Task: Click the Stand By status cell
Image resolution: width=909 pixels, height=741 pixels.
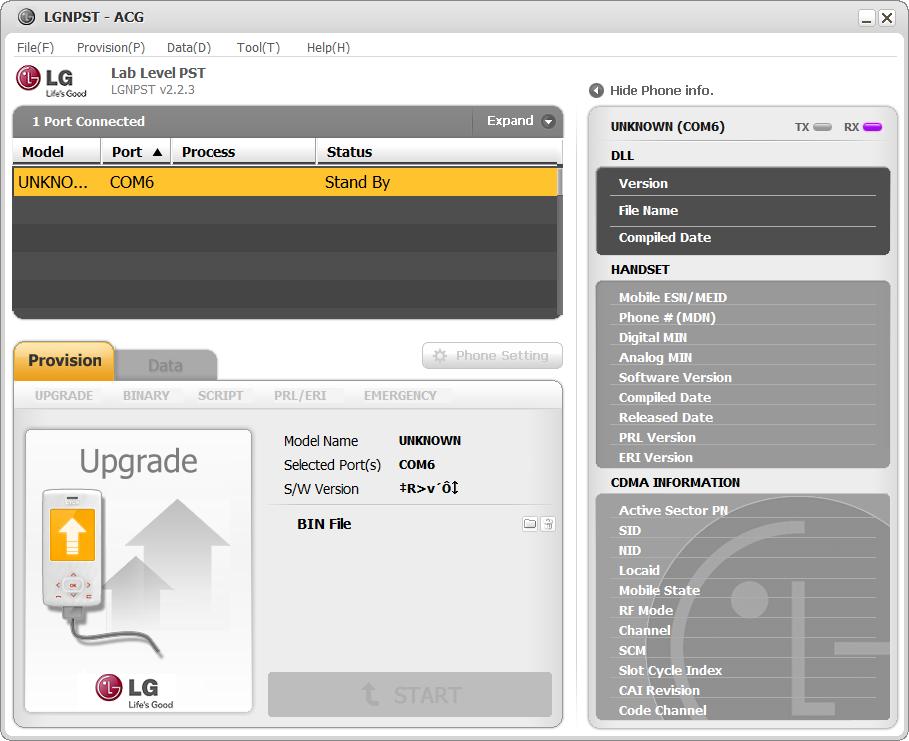Action: [357, 182]
